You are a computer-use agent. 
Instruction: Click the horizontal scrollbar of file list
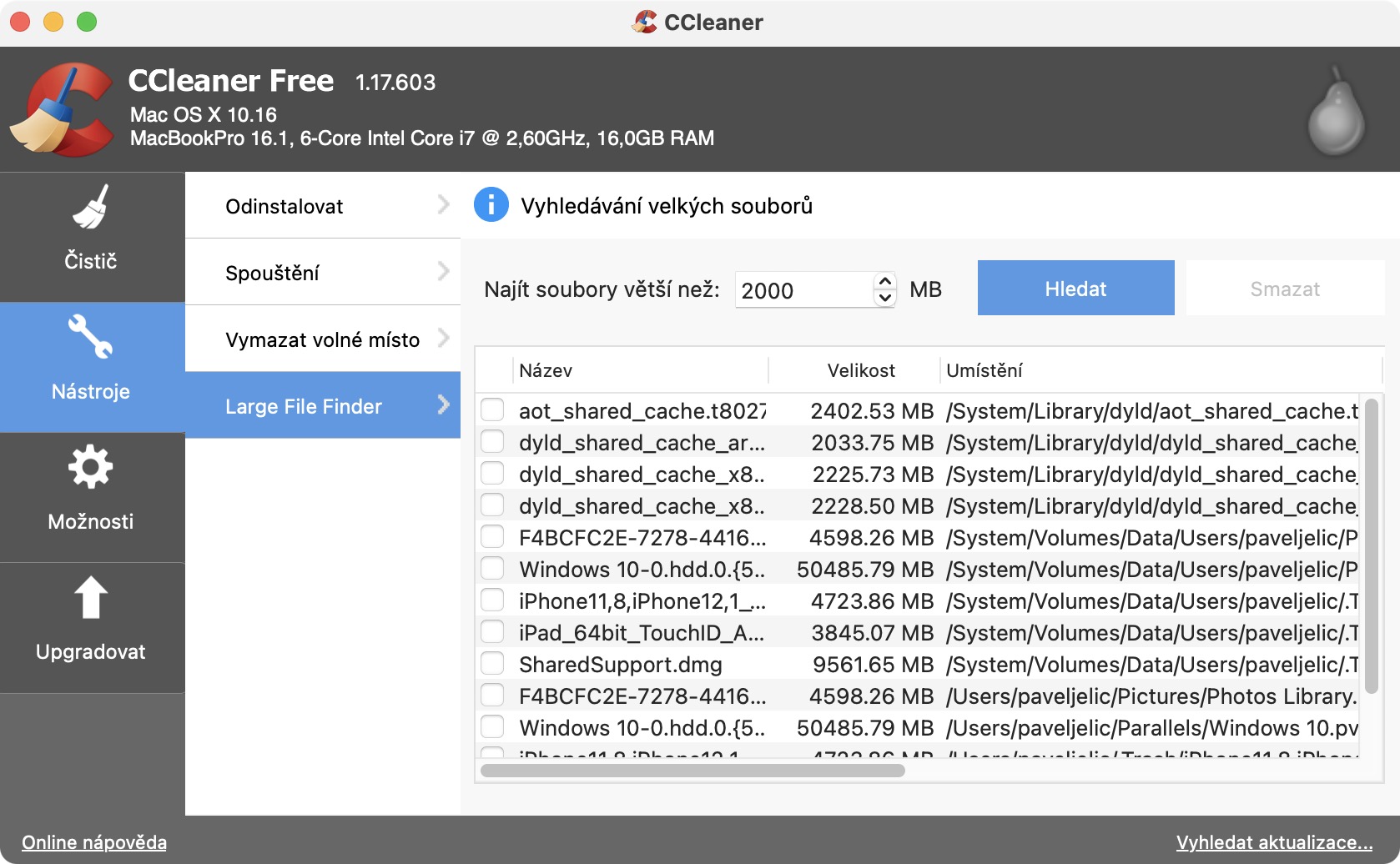(x=692, y=771)
